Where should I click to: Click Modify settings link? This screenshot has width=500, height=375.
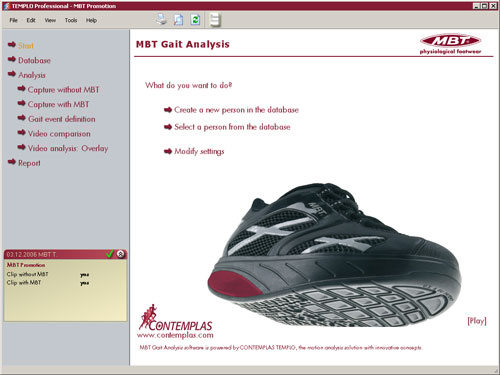coord(199,151)
